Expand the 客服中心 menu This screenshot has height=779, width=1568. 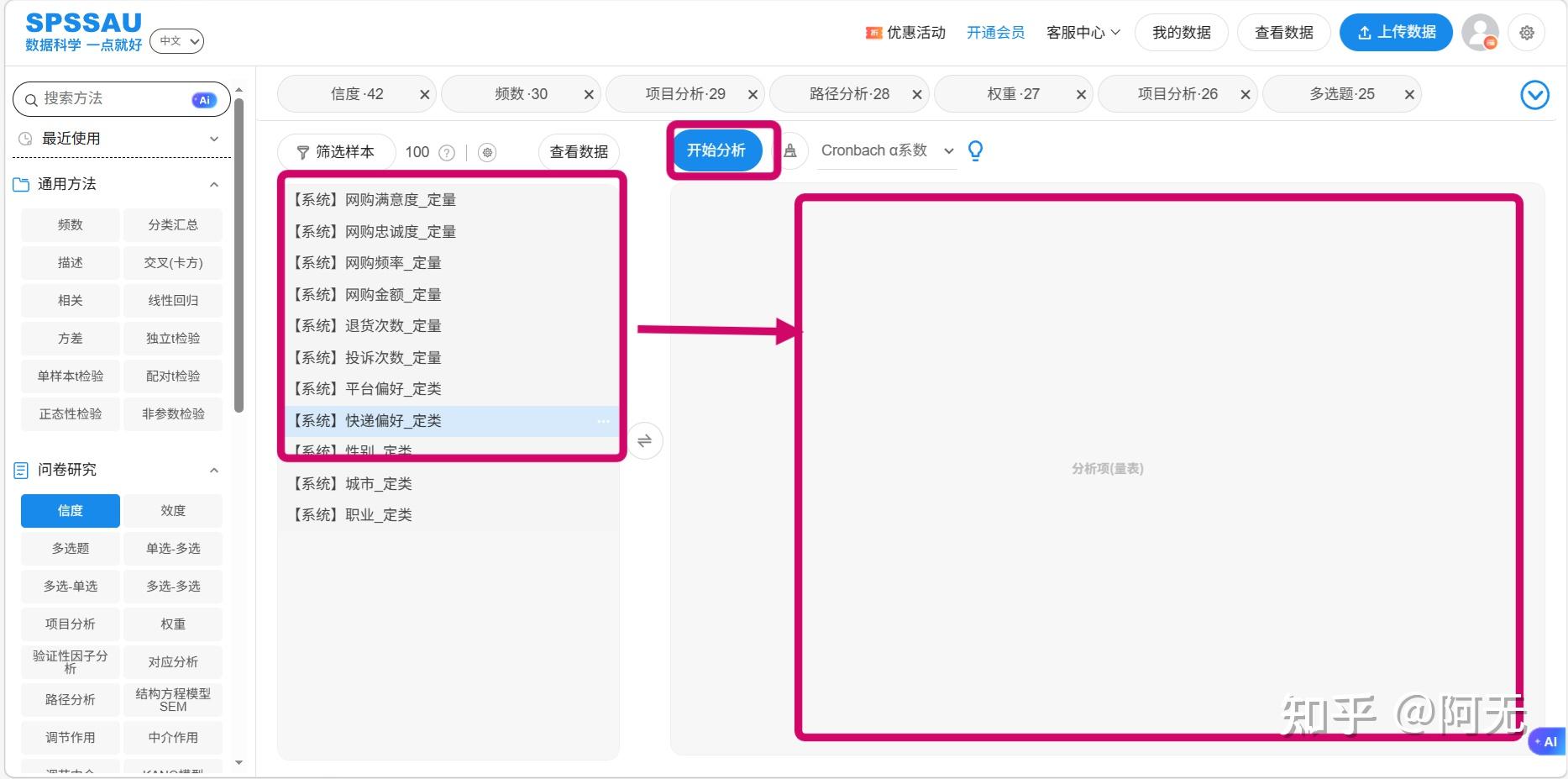tap(1083, 33)
